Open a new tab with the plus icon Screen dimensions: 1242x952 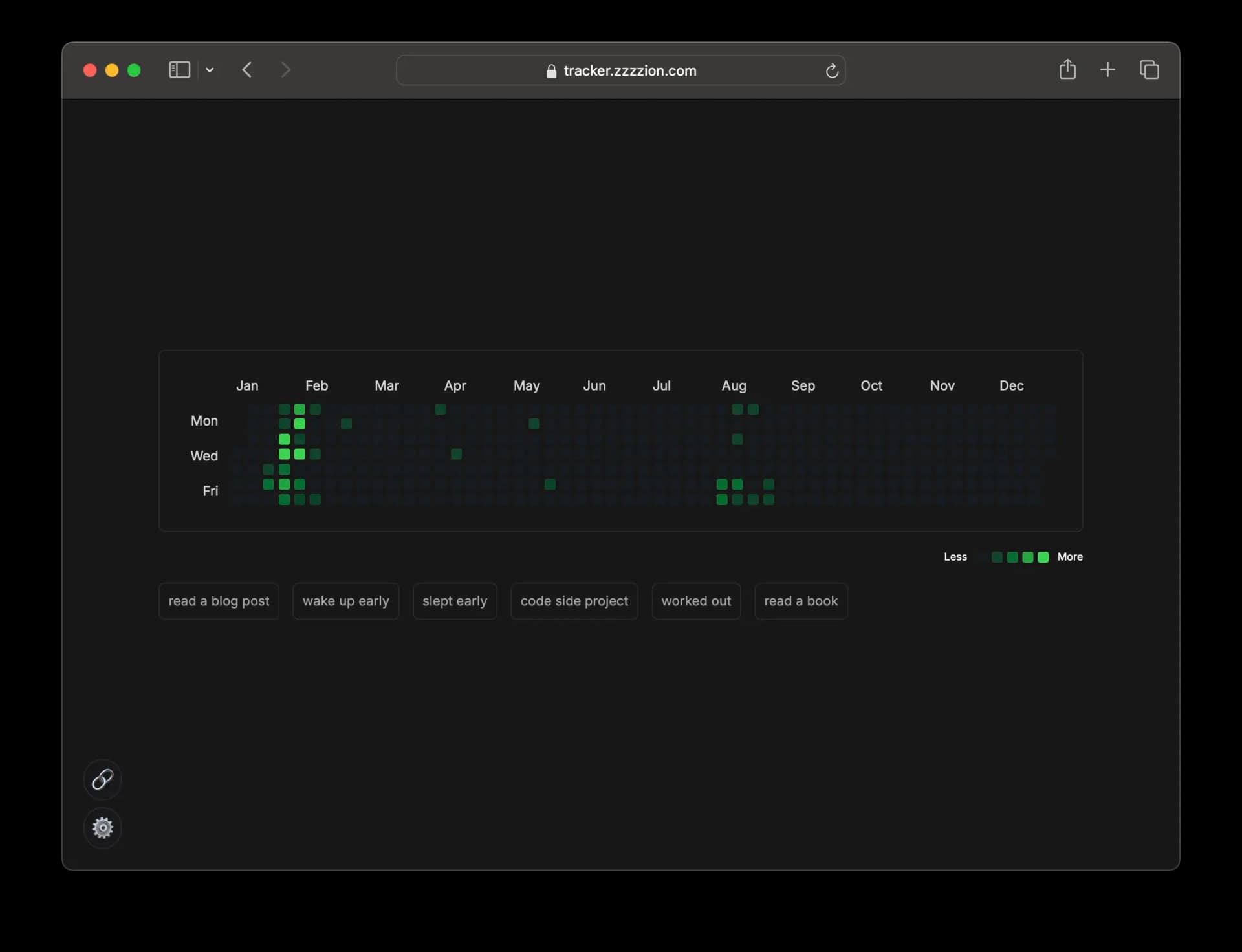click(x=1107, y=70)
